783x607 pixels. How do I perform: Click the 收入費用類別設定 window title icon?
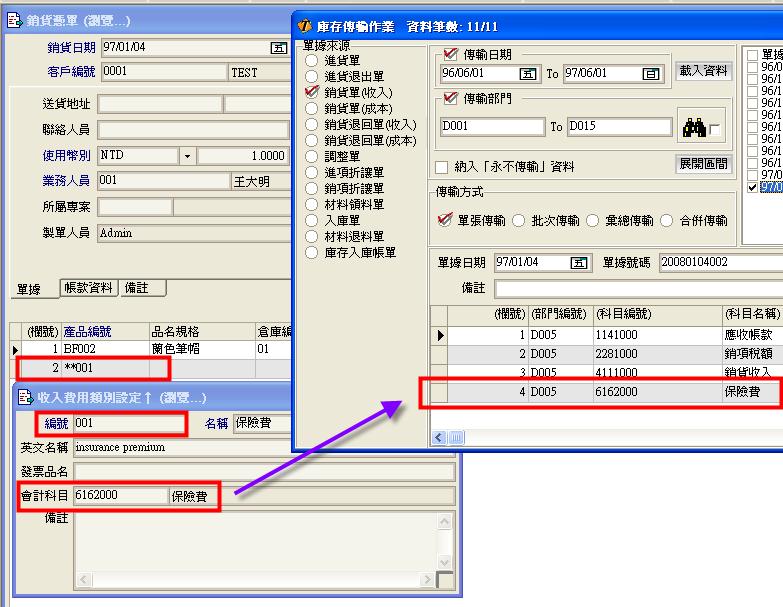[25, 398]
